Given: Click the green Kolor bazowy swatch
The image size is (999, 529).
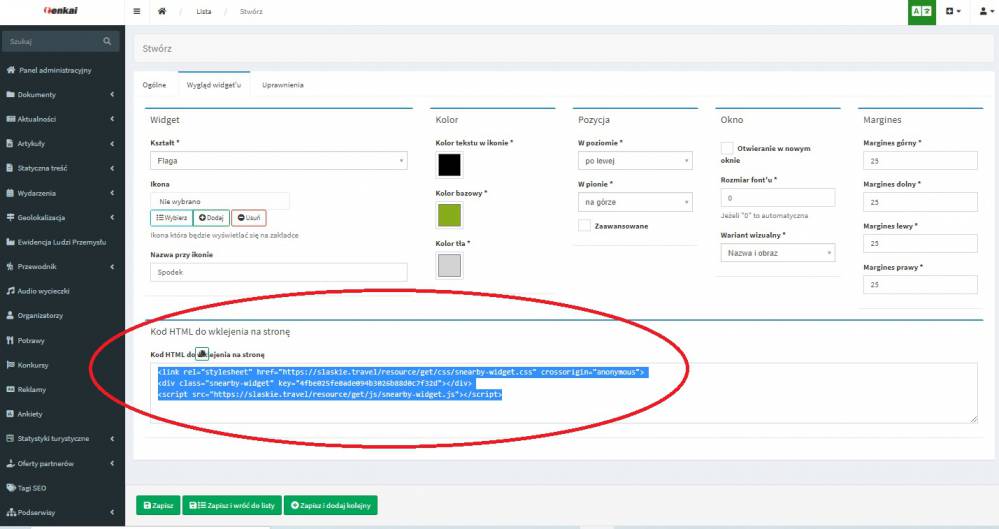Looking at the screenshot, I should (449, 214).
